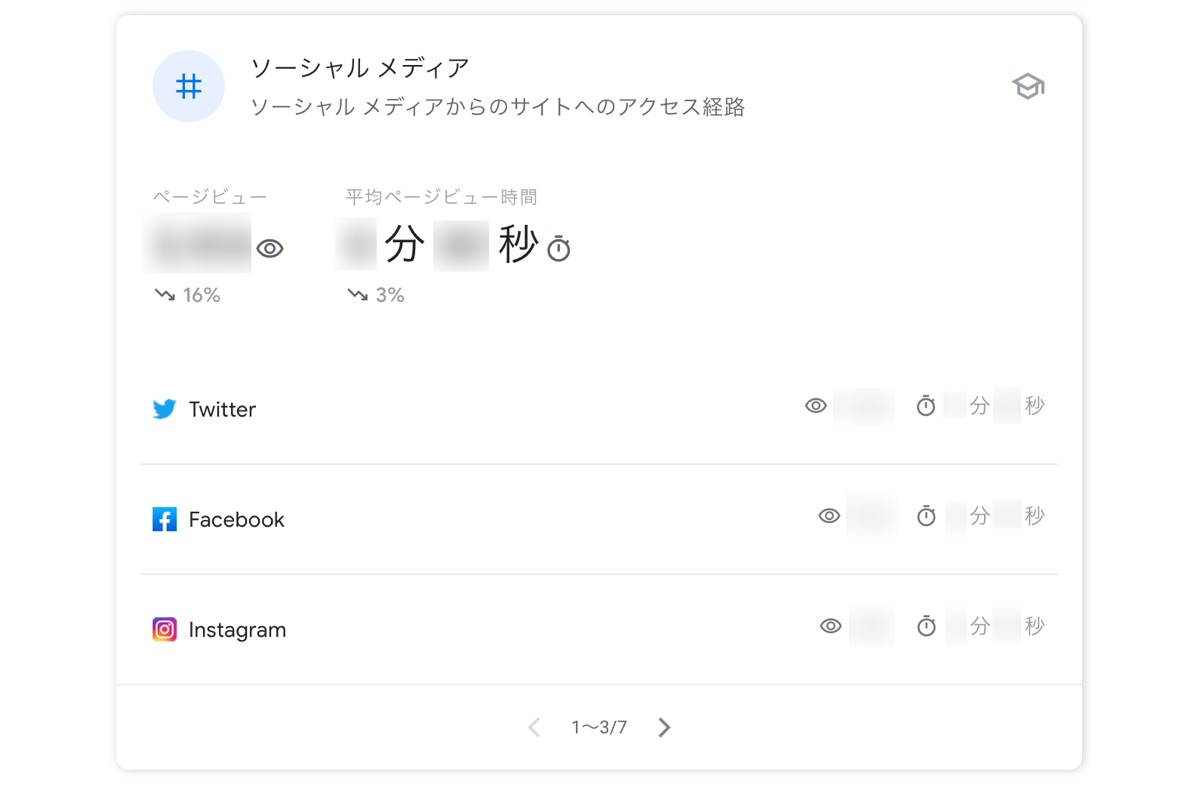The height and width of the screenshot is (800, 1200).
Task: Click the Facebook logo icon
Action: (x=164, y=519)
